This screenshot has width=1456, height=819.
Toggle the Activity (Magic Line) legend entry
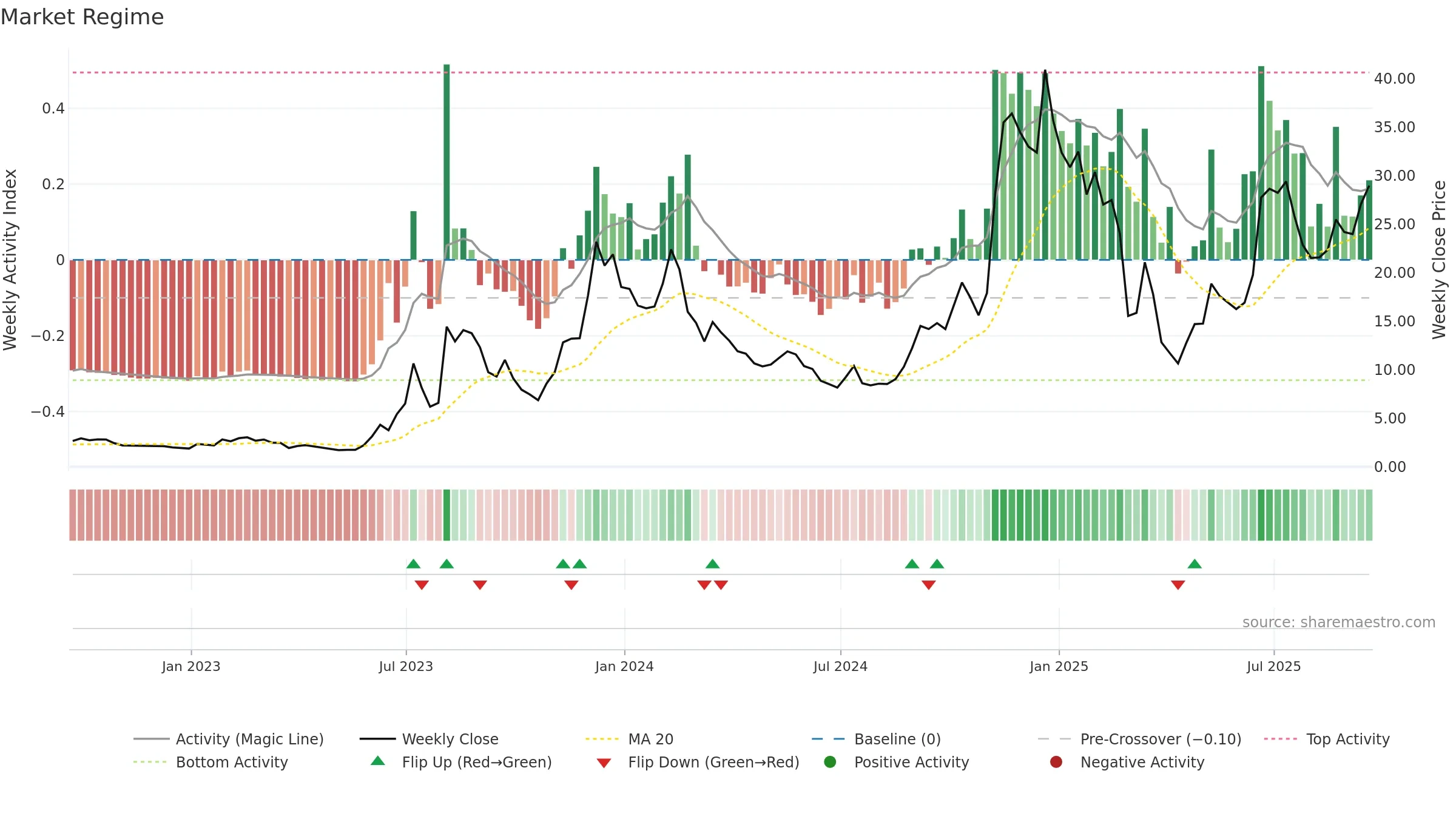229,739
